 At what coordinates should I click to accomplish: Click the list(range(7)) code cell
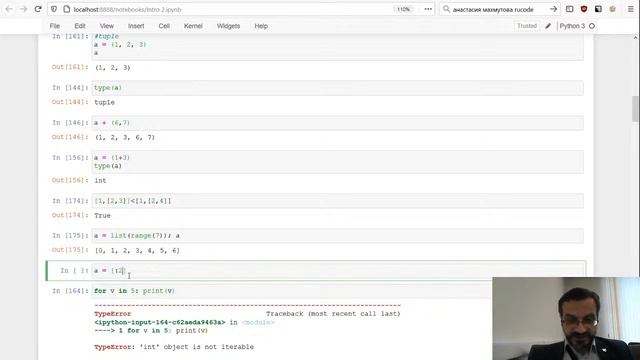[x=338, y=236]
